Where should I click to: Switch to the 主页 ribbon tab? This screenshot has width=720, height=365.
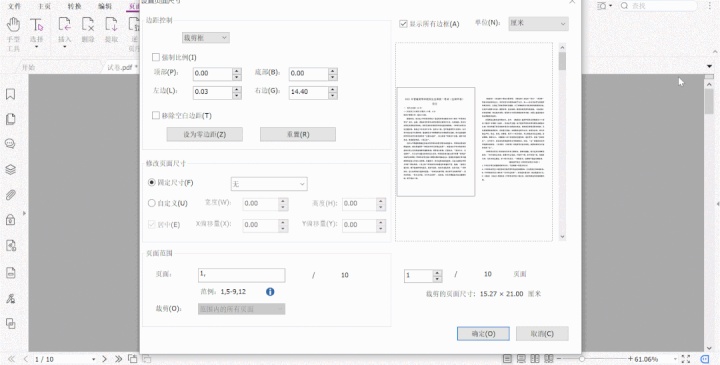(x=44, y=6)
